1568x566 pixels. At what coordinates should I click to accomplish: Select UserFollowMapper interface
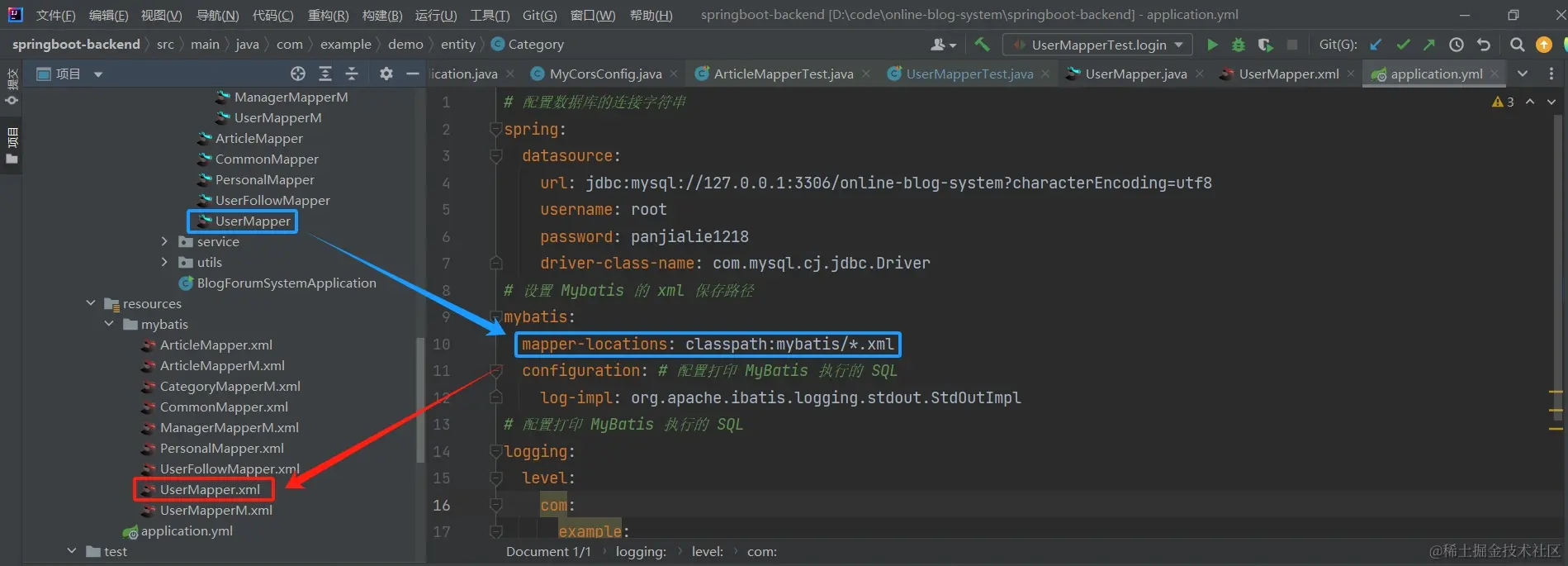(272, 200)
